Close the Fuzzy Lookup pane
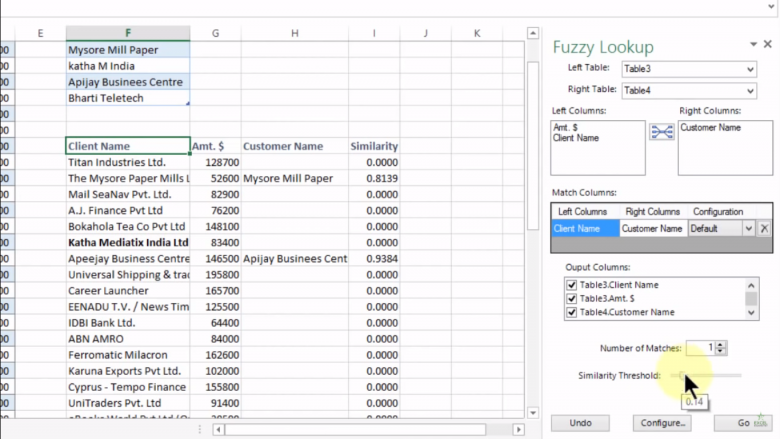 pyautogui.click(x=768, y=44)
